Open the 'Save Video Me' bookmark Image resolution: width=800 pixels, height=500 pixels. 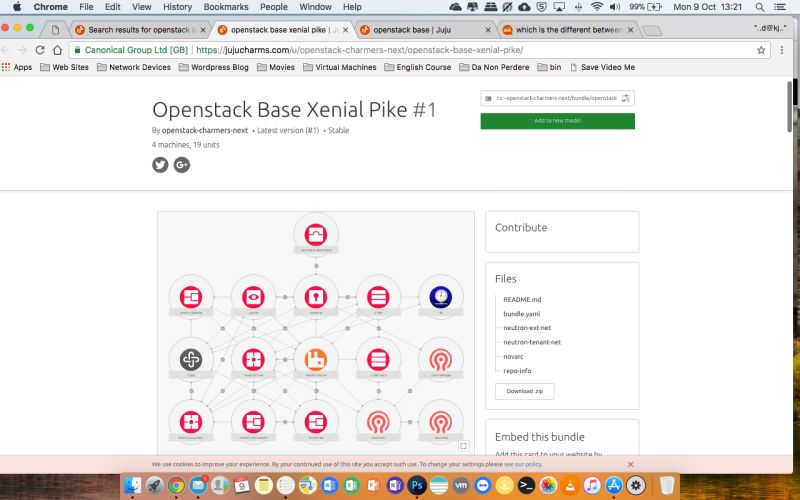[603, 67]
